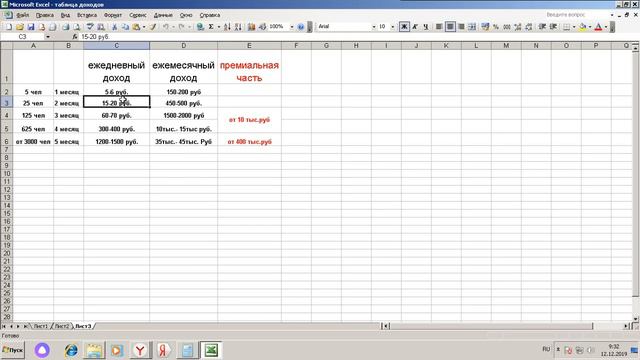
Task: Open the Вставка menu
Action: (87, 15)
